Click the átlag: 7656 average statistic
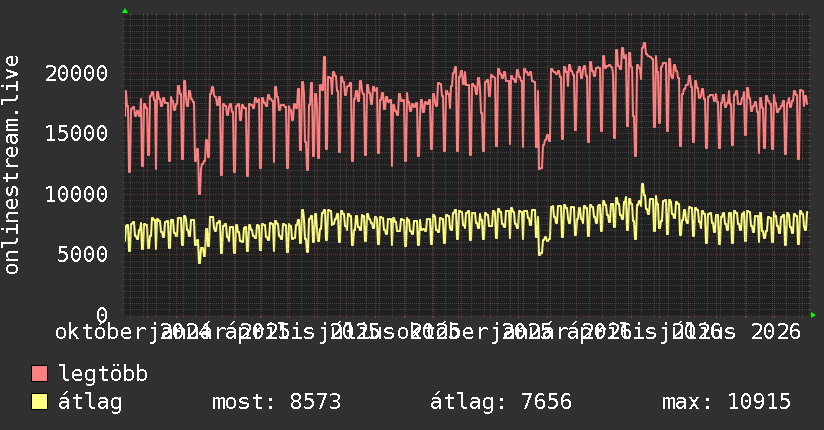 501,402
